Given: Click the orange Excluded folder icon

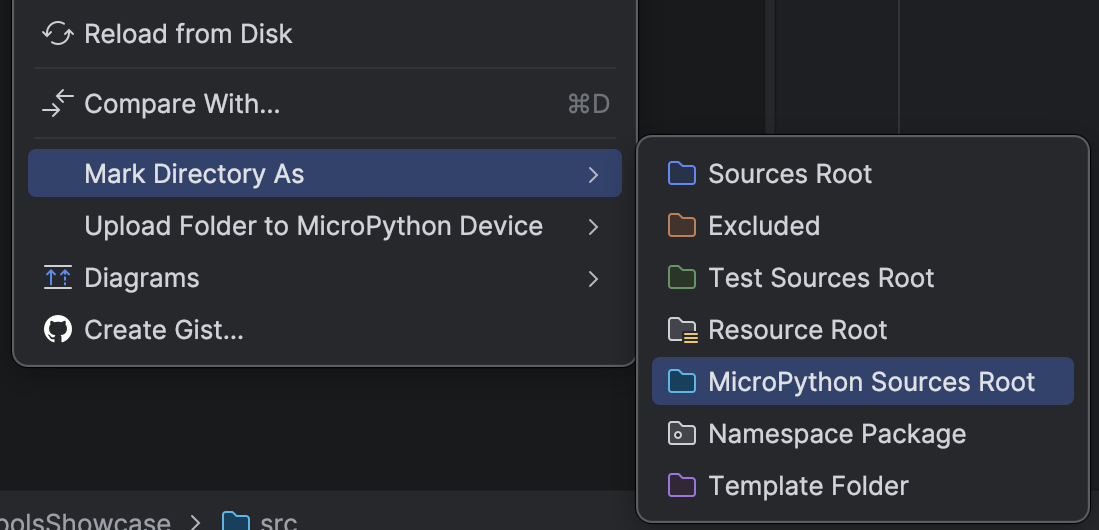Looking at the screenshot, I should coord(681,226).
